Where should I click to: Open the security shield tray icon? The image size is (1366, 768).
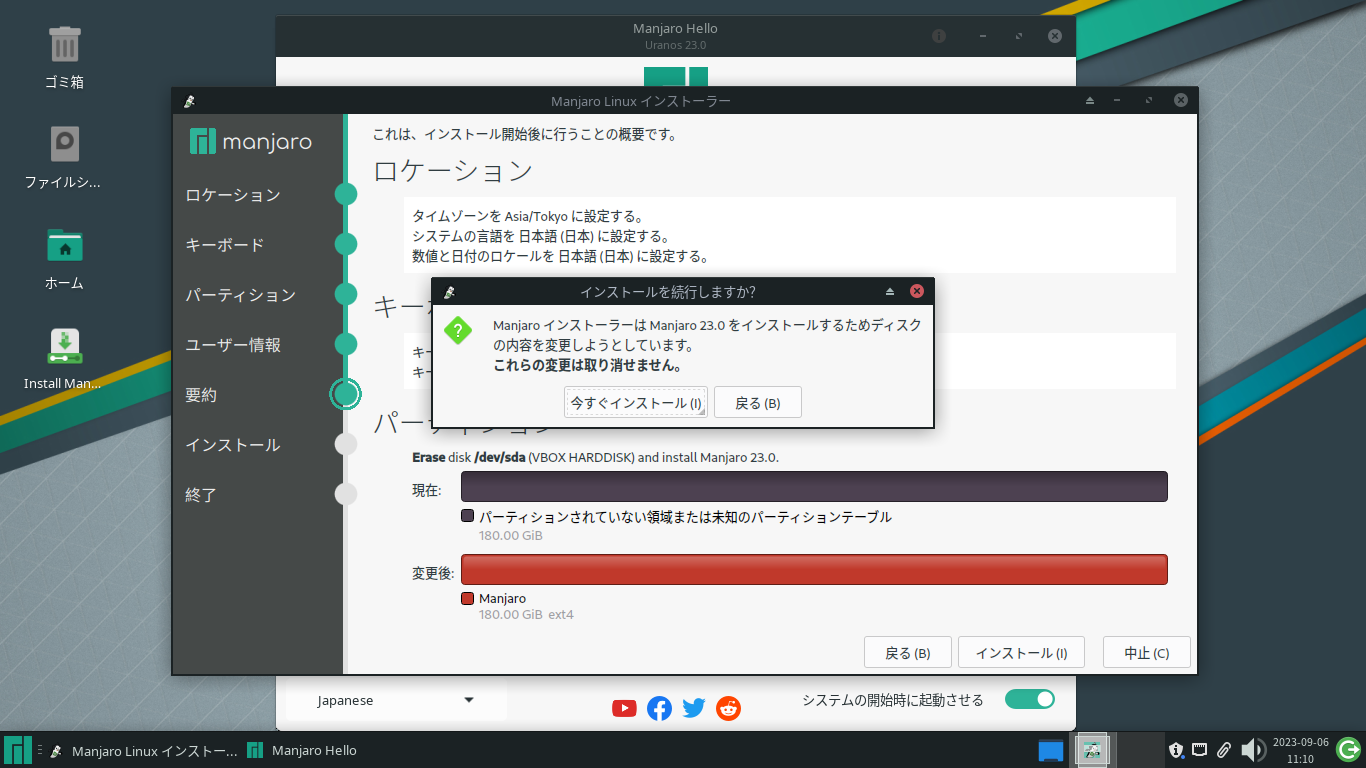tap(1176, 750)
